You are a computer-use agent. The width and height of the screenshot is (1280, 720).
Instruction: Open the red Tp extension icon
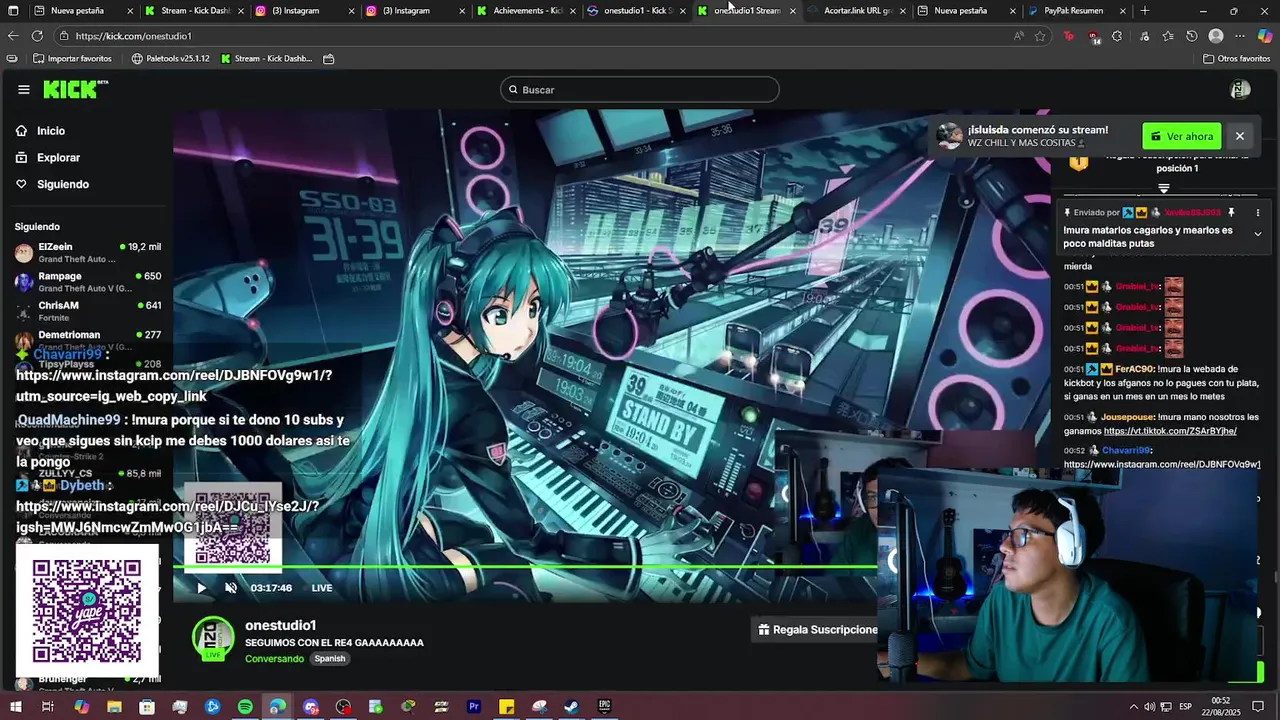point(1069,36)
